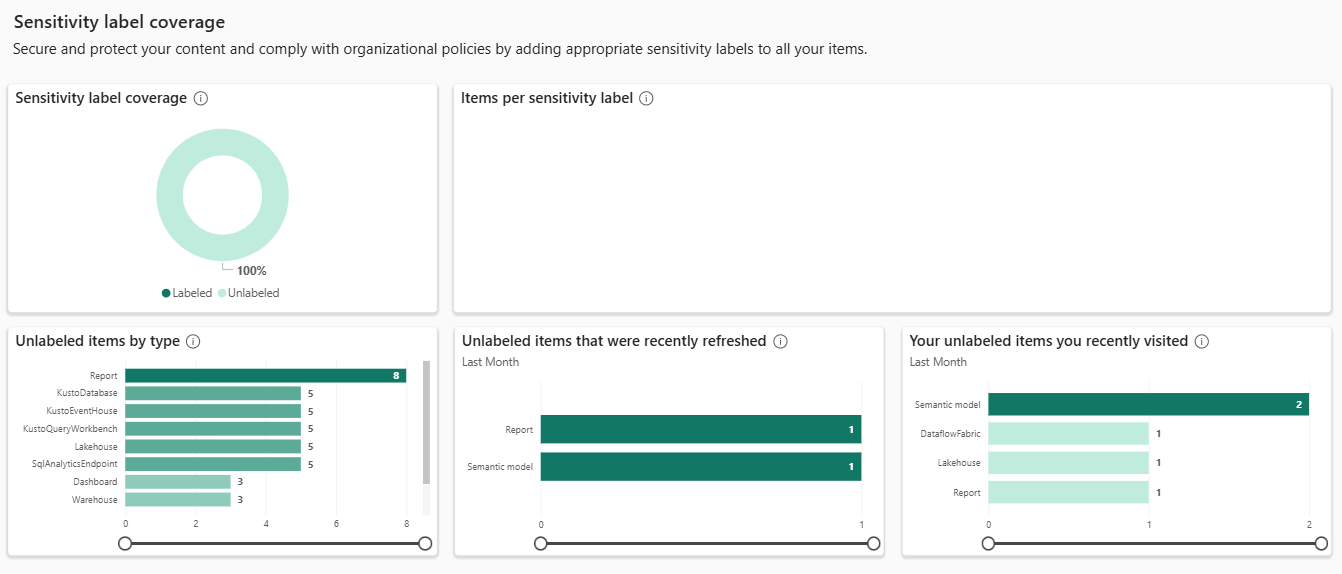The height and width of the screenshot is (574, 1342).
Task: Select the KustoDatabase bar
Action: 212,393
